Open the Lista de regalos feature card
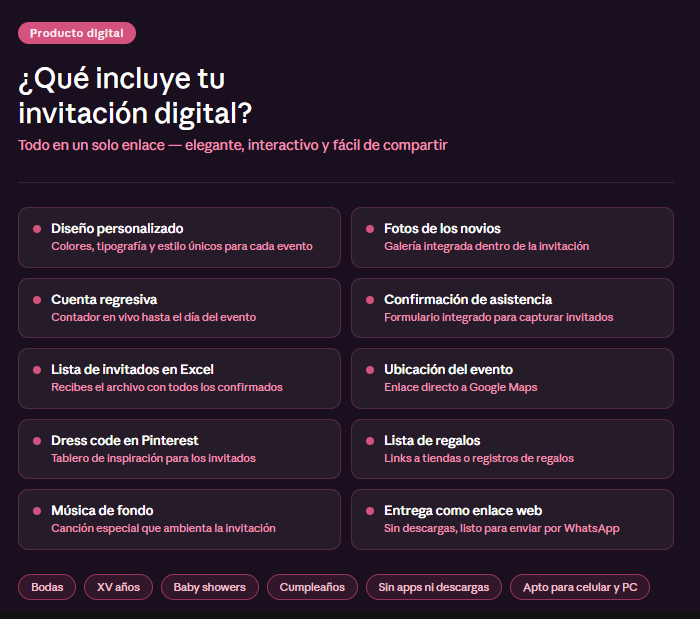 coord(512,448)
